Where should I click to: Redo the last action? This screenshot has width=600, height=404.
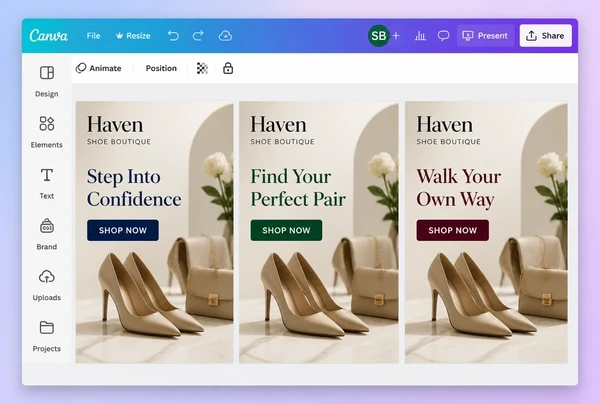pos(198,36)
